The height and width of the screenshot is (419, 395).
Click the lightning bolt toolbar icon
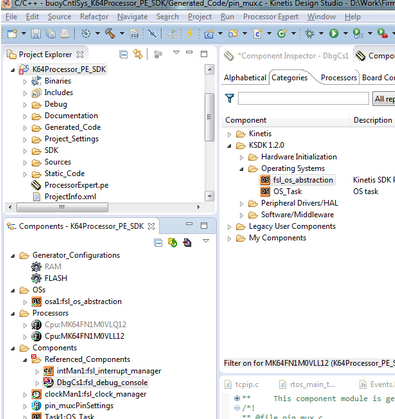[x=190, y=33]
